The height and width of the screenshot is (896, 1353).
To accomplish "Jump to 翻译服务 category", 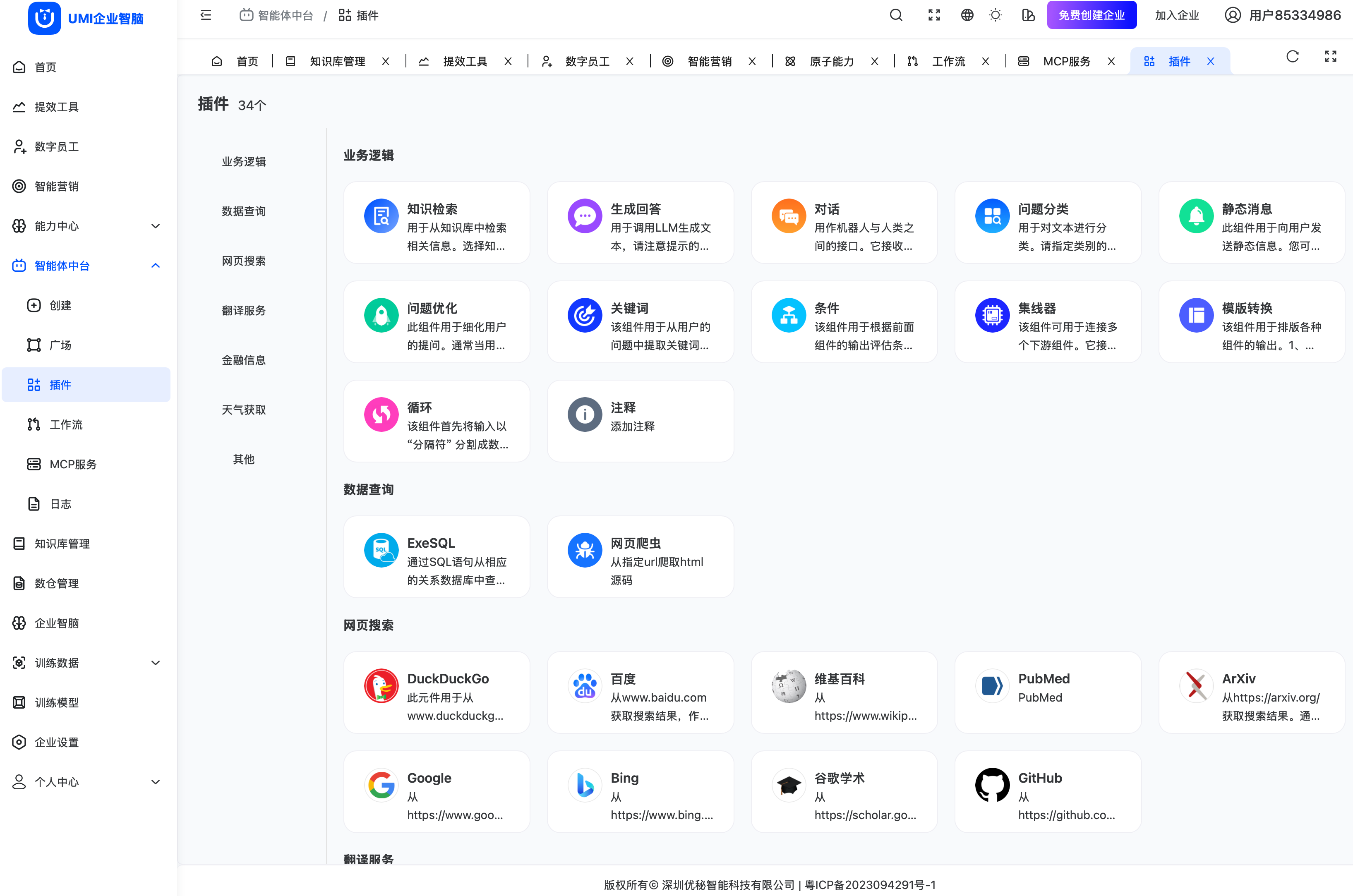I will pos(244,310).
